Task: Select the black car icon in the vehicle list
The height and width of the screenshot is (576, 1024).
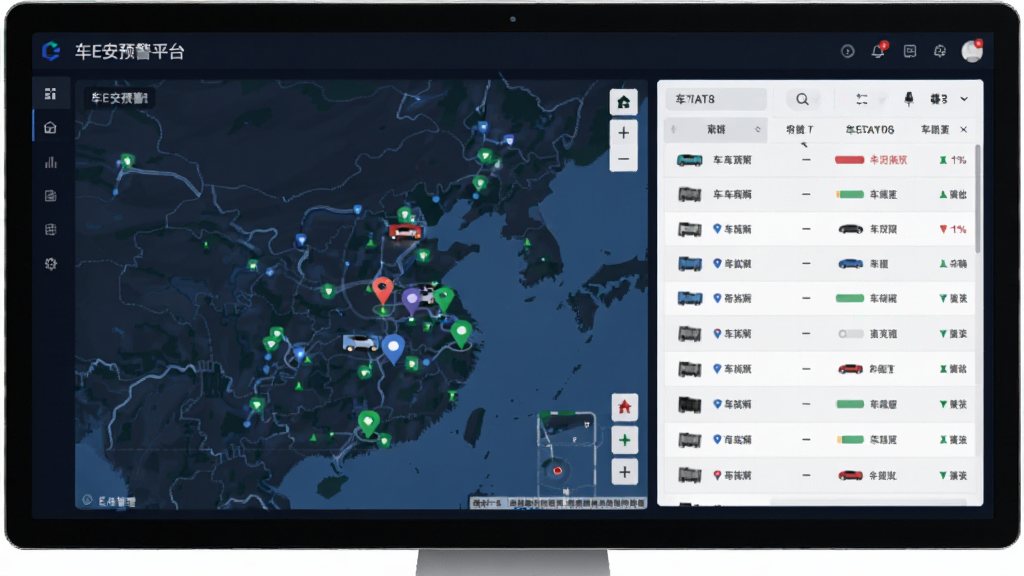Action: pyautogui.click(x=850, y=229)
